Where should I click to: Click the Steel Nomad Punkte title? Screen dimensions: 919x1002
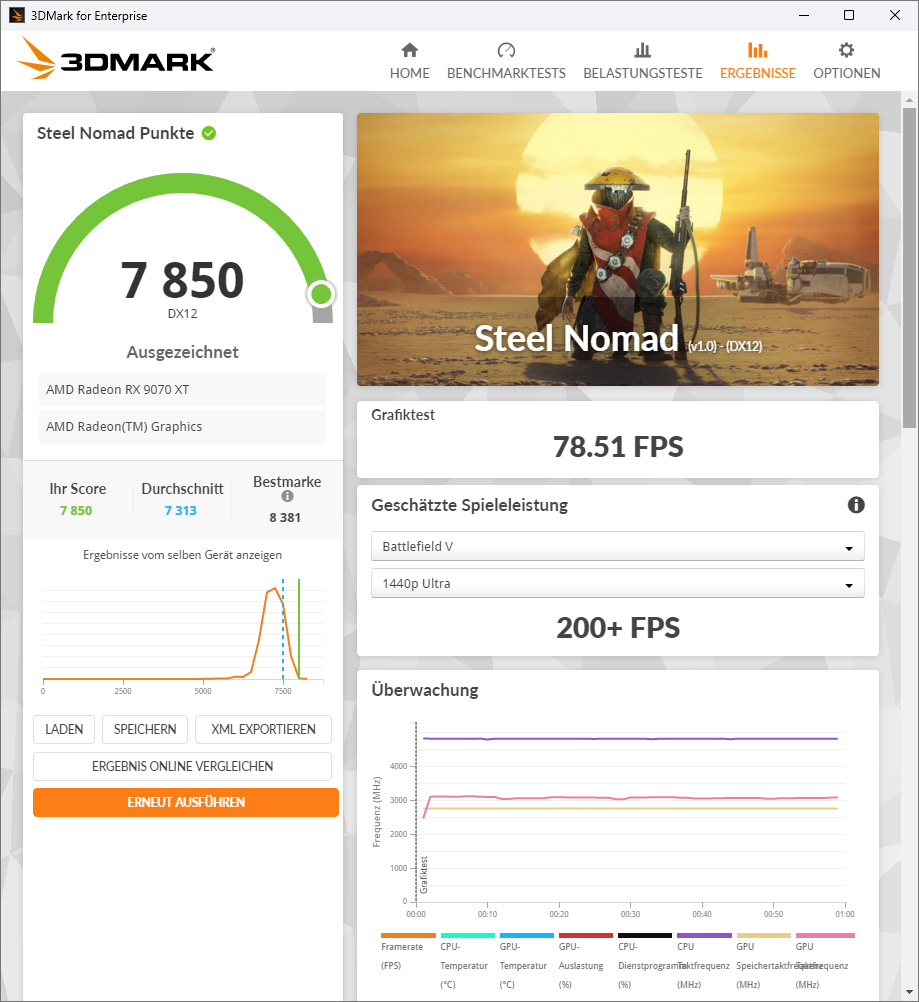tap(116, 133)
